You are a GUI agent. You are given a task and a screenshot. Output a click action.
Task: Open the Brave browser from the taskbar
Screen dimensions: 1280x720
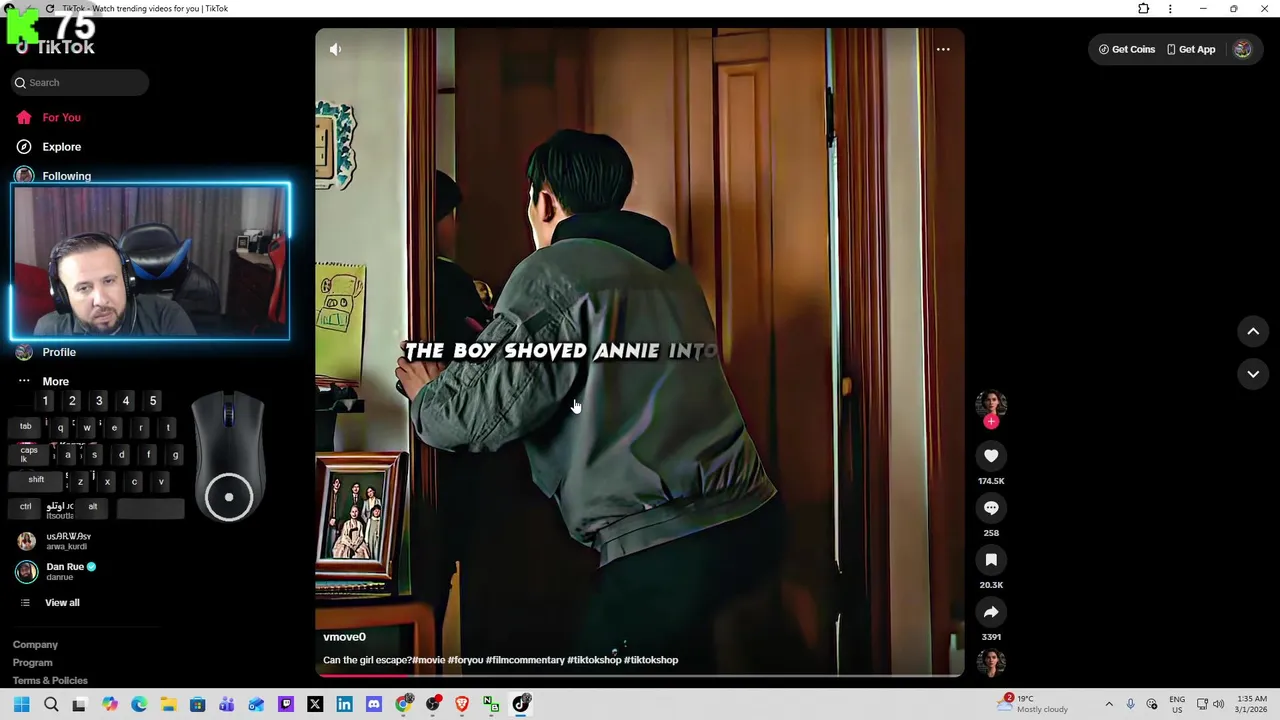click(x=462, y=704)
